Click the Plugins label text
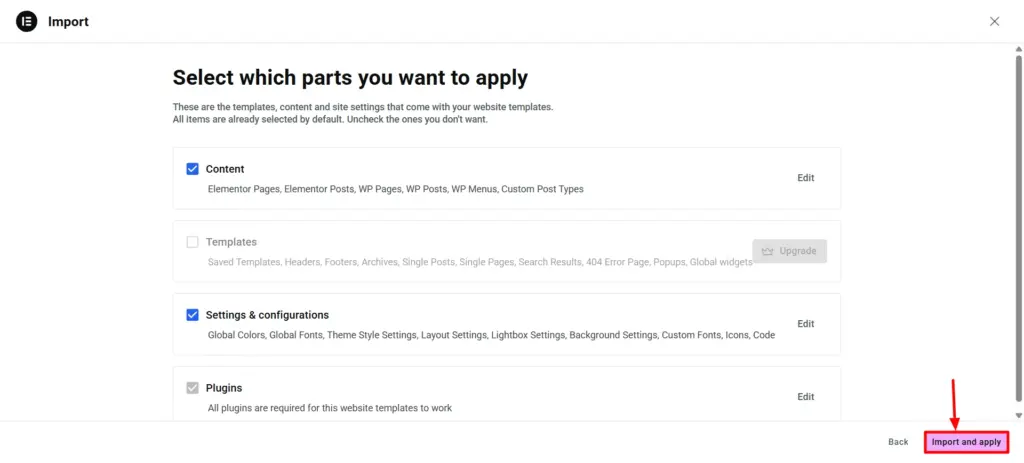The width and height of the screenshot is (1024, 463). [224, 388]
